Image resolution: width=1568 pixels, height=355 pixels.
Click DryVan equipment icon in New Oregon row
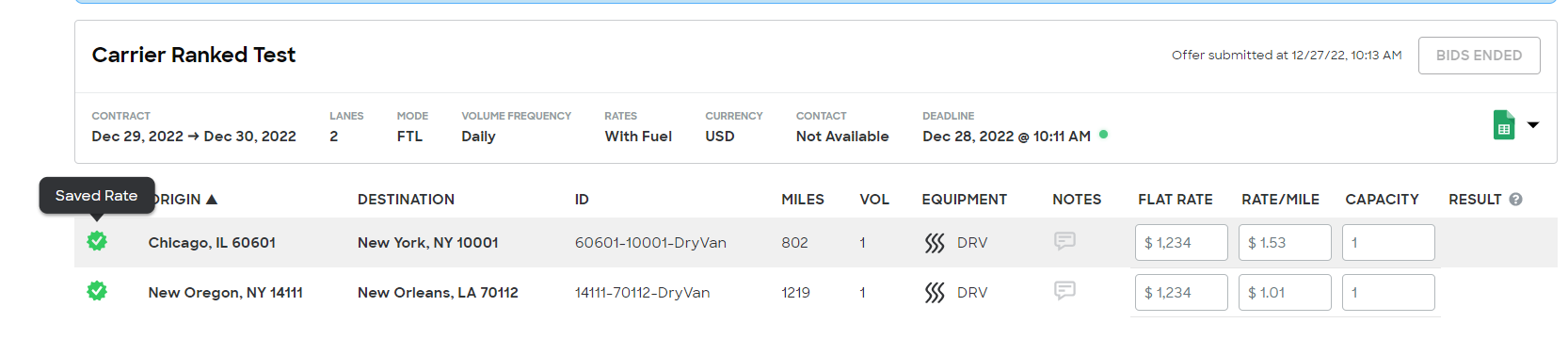point(935,293)
